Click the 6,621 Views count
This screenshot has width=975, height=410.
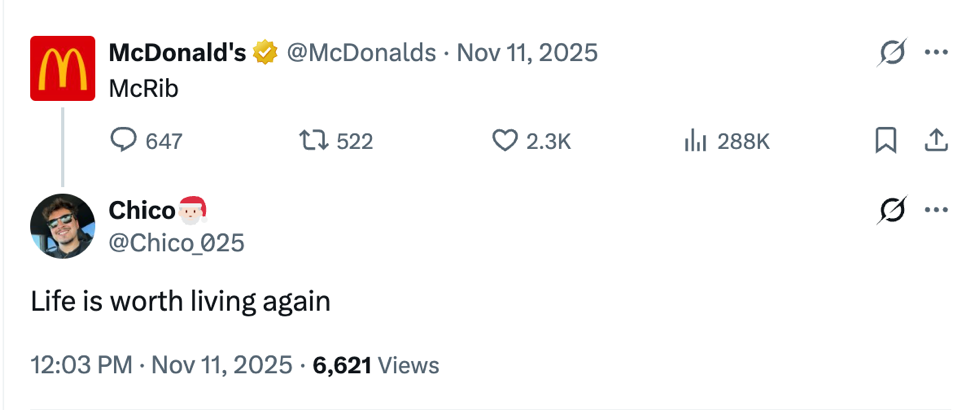point(376,365)
